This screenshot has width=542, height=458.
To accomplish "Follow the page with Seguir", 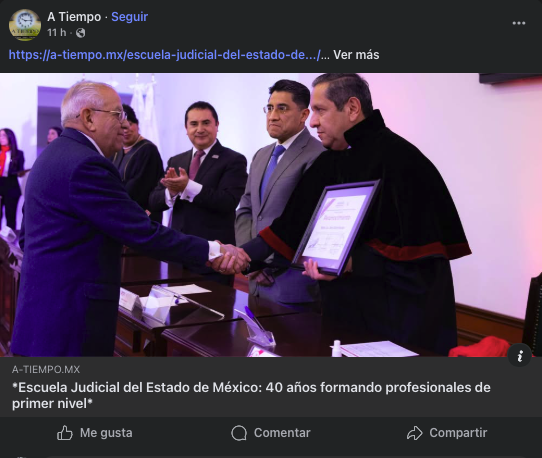I will tap(130, 17).
